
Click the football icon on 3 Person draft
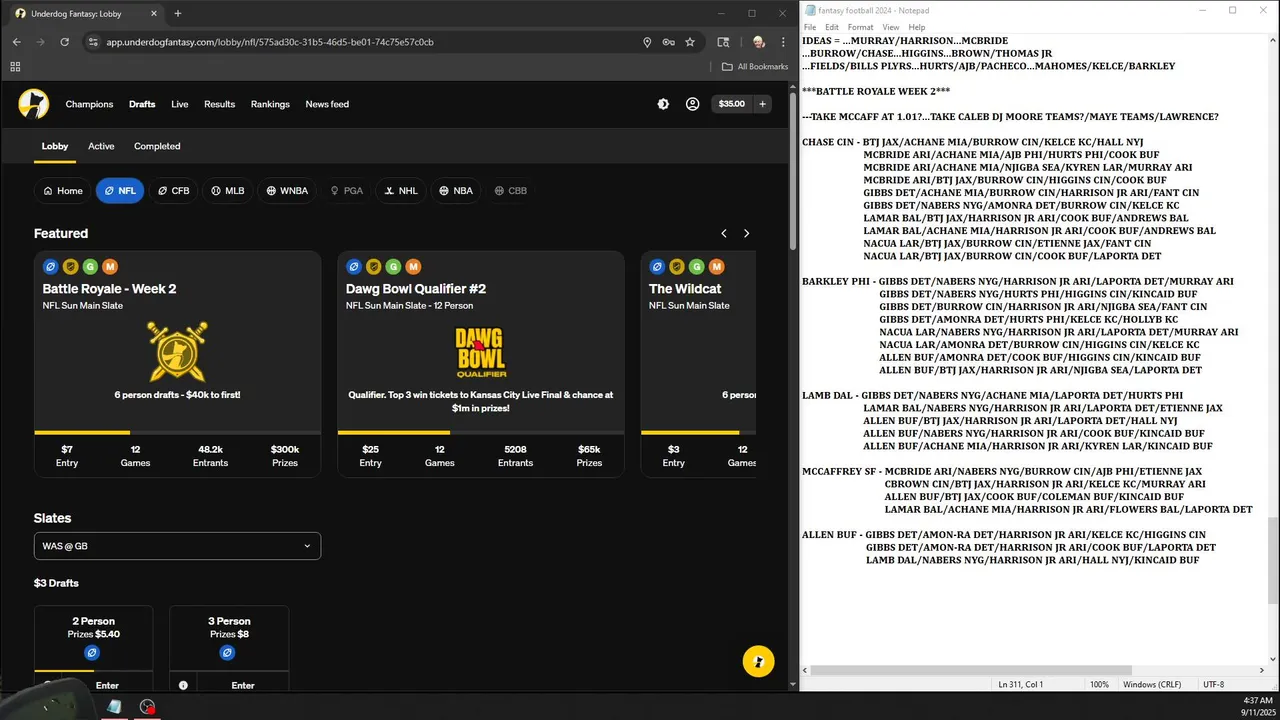tap(227, 653)
